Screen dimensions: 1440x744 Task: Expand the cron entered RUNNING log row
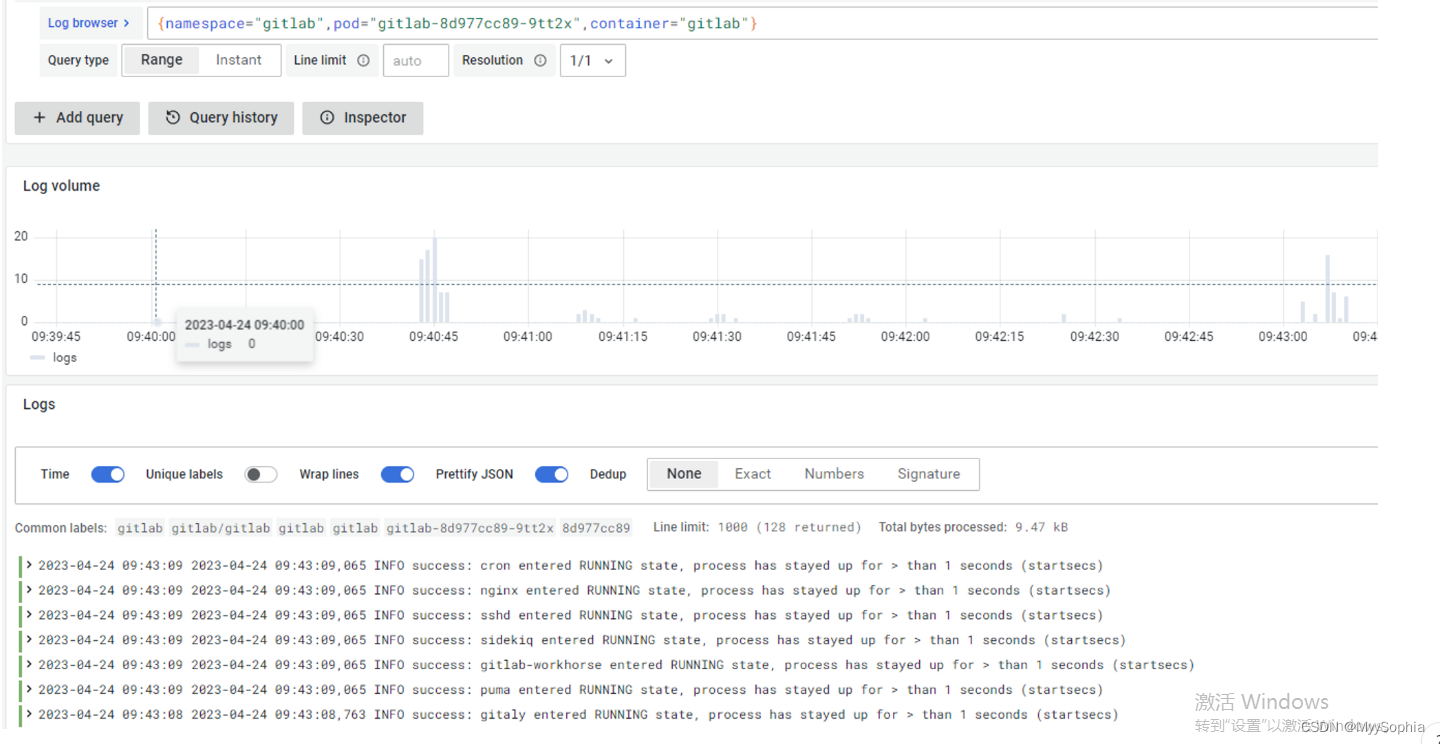tap(30, 565)
